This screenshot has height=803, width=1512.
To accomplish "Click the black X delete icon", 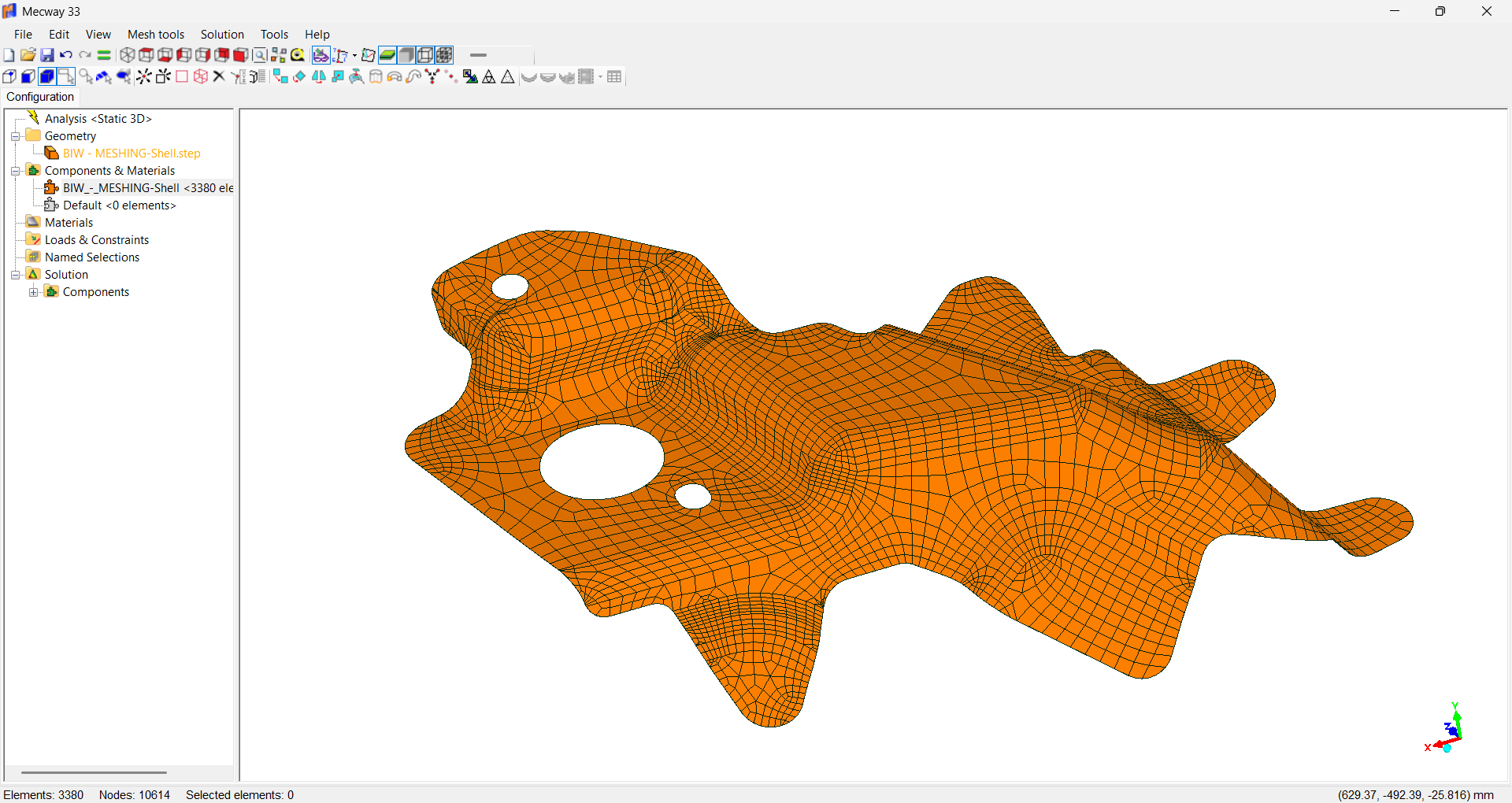I will click(219, 76).
